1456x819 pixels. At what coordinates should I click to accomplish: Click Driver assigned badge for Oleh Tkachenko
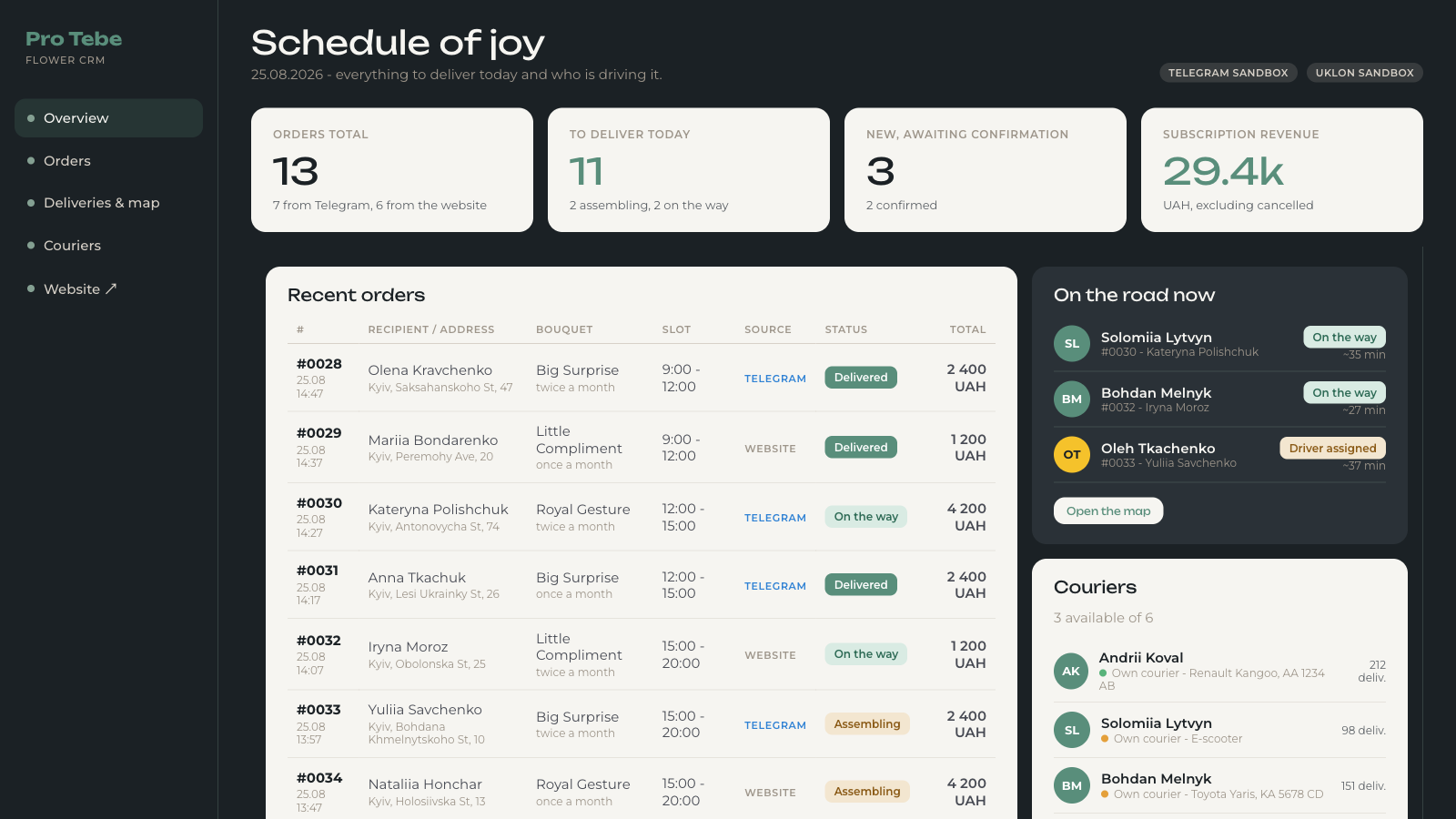pos(1332,449)
